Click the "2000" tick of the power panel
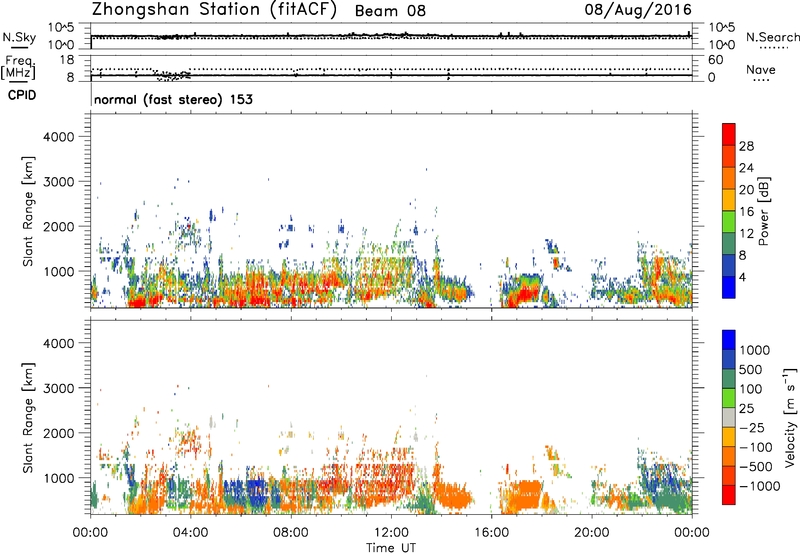 pos(59,226)
